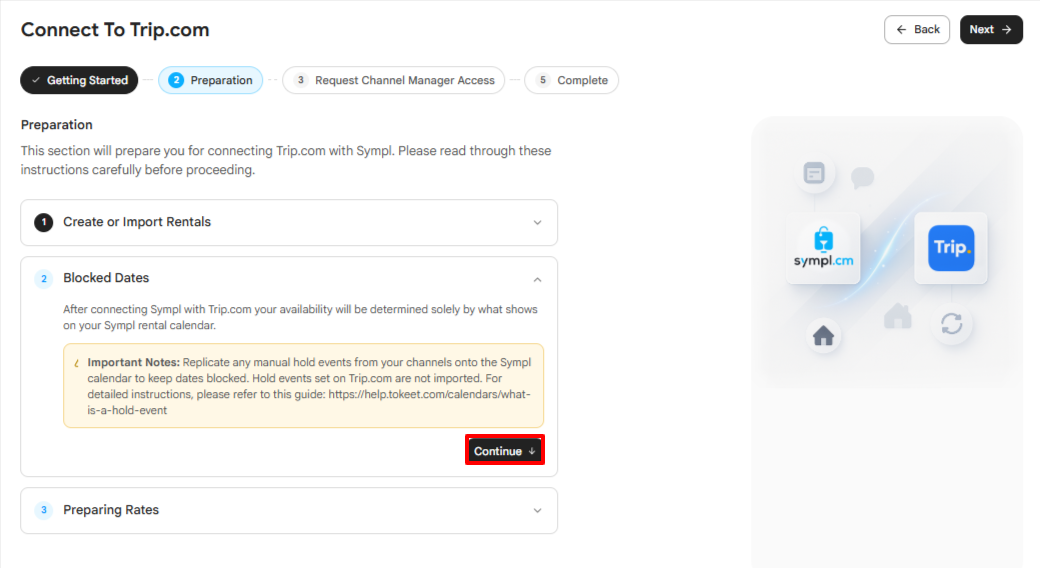Click the checkmark icon on Getting Started
This screenshot has height=568, width=1040.
coord(36,80)
